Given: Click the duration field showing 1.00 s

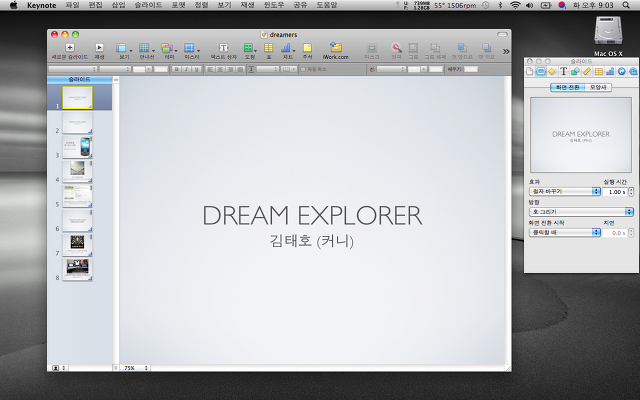Looking at the screenshot, I should tap(615, 191).
